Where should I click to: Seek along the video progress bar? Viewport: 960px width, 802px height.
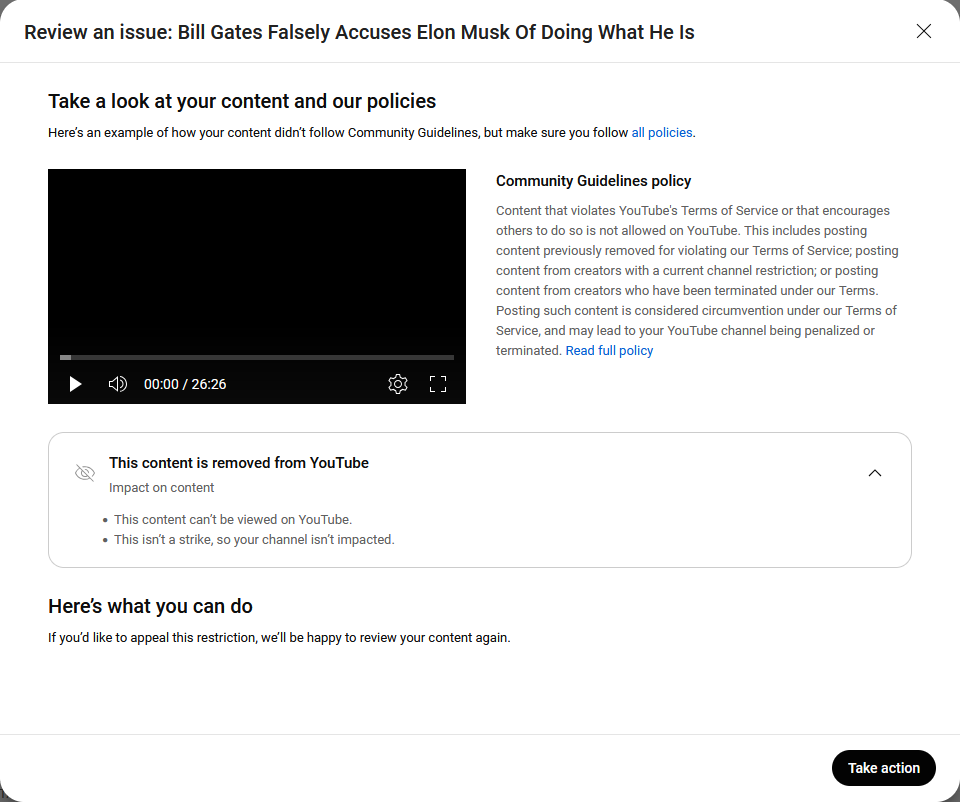click(257, 357)
